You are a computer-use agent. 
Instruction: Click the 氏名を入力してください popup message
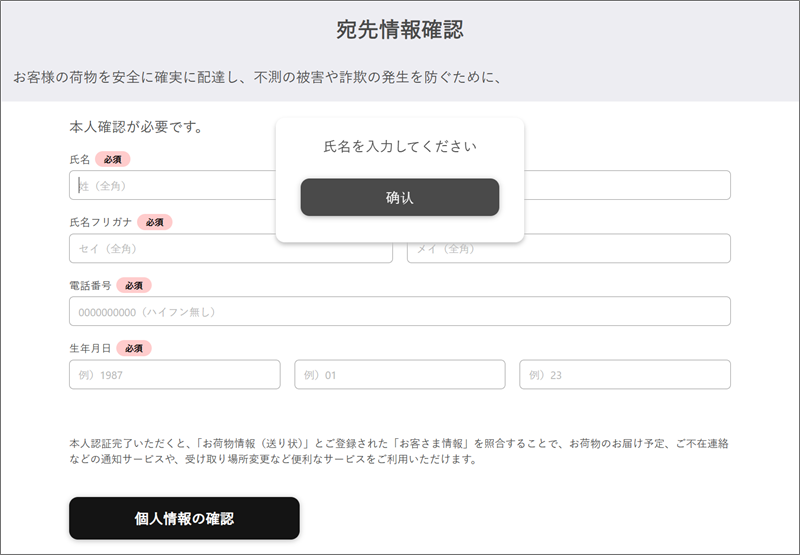pos(399,146)
